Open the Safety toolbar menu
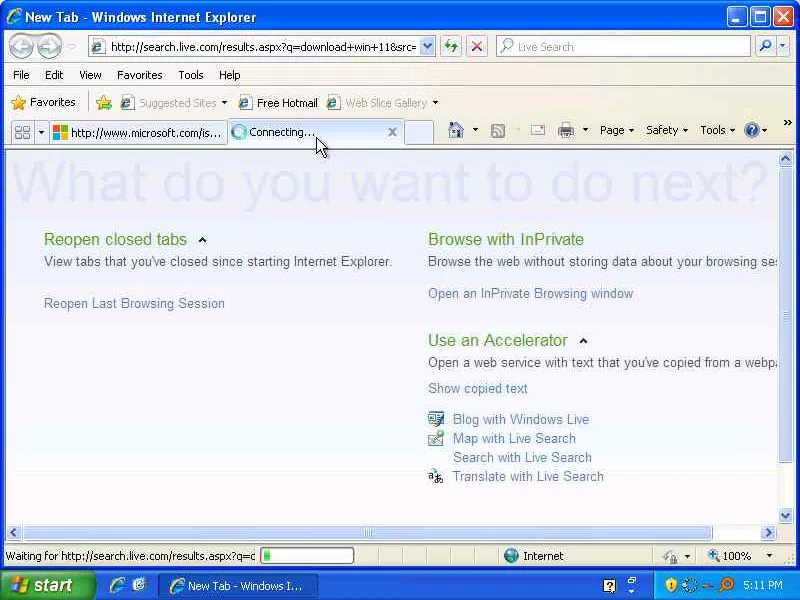This screenshot has width=800, height=600. (x=666, y=130)
